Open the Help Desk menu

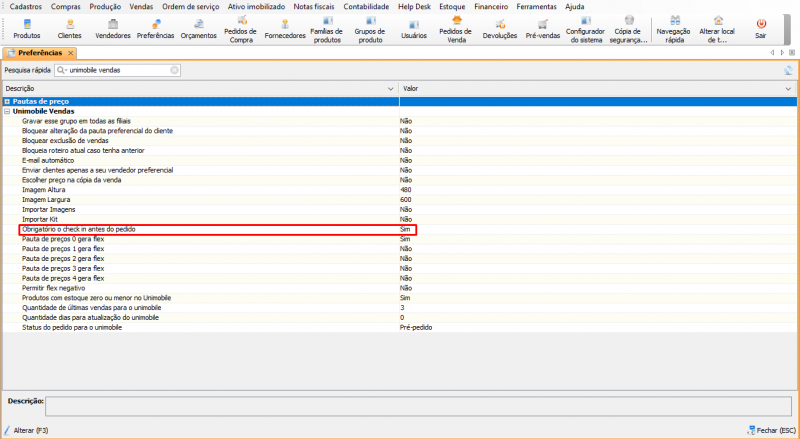(x=414, y=7)
